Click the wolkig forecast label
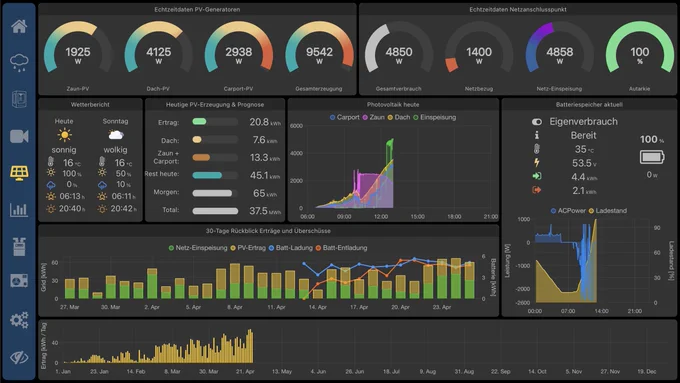 click(x=115, y=150)
